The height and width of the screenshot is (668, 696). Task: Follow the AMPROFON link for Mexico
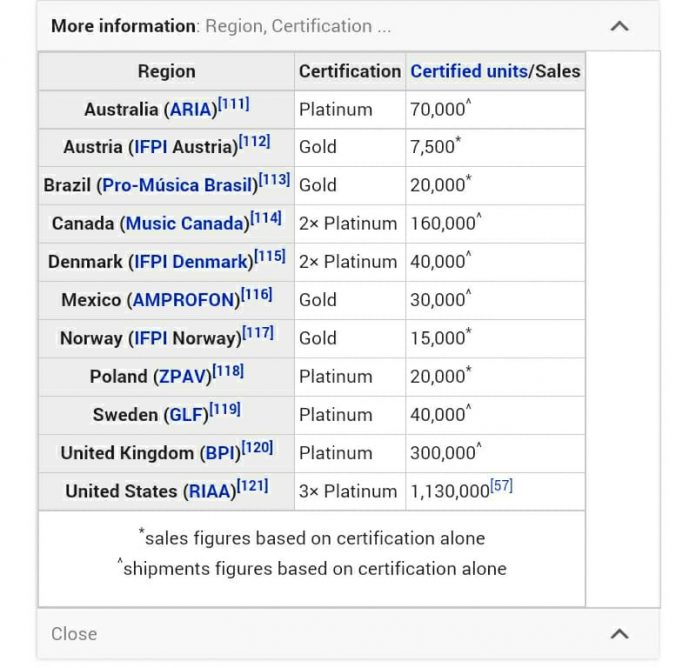tap(184, 300)
